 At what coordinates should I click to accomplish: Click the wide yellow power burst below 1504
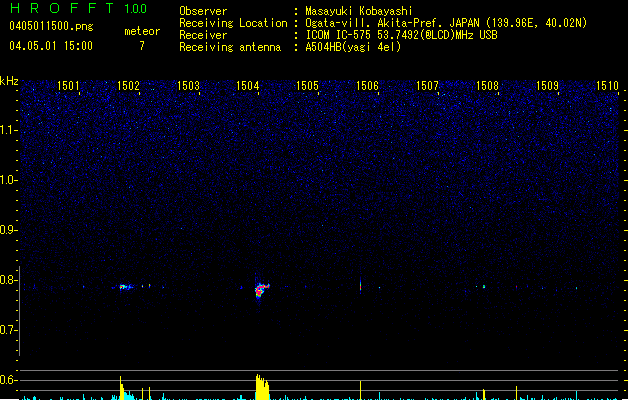click(x=262, y=387)
